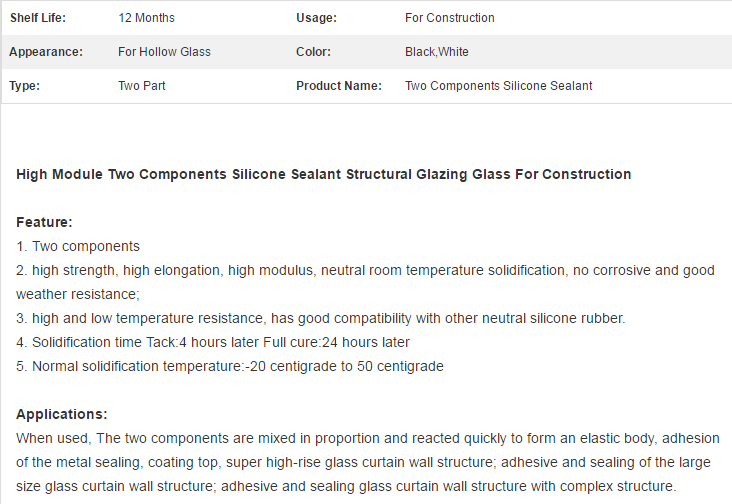Select the For Construction value

tap(450, 18)
